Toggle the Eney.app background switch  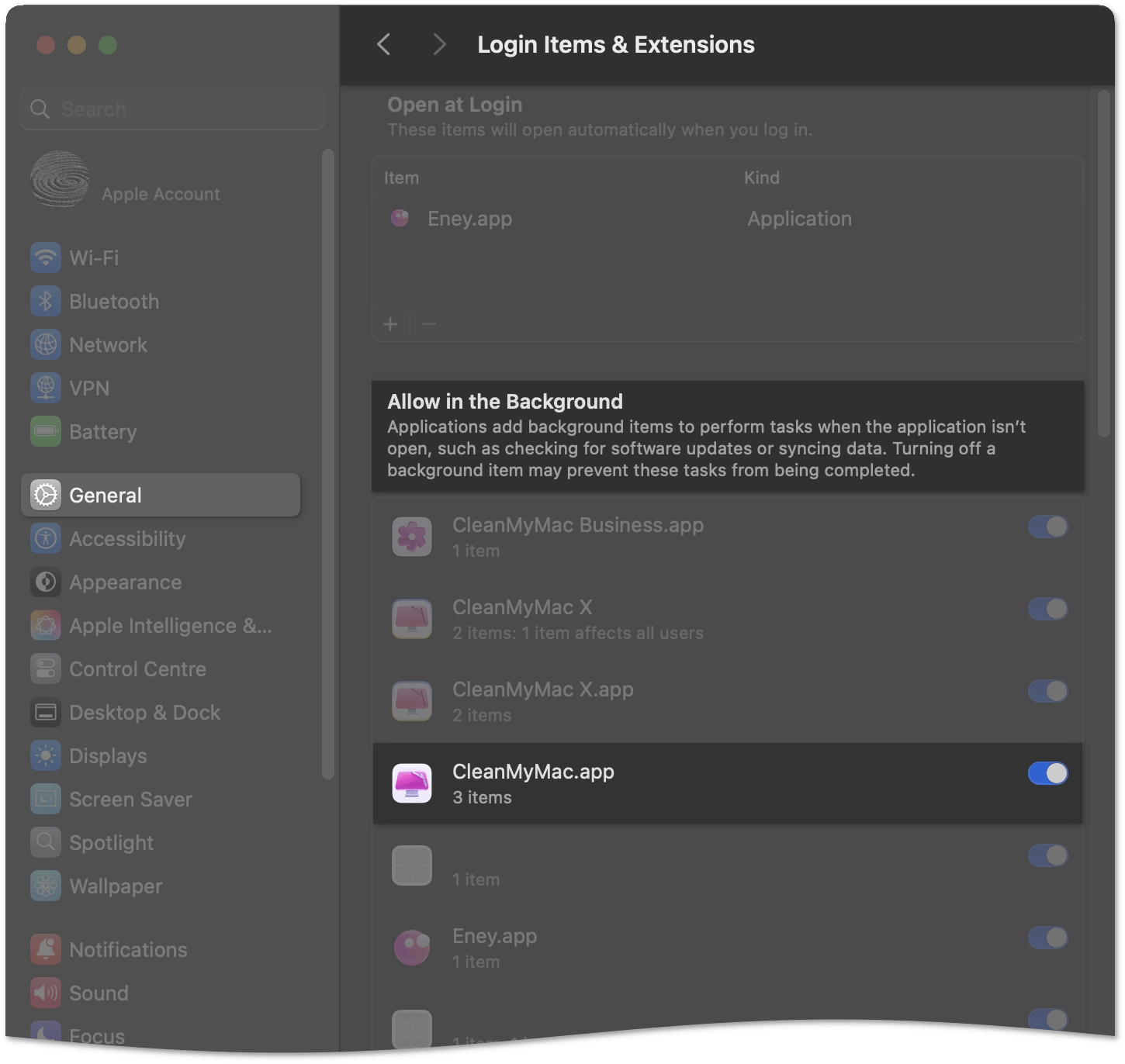pyautogui.click(x=1048, y=938)
